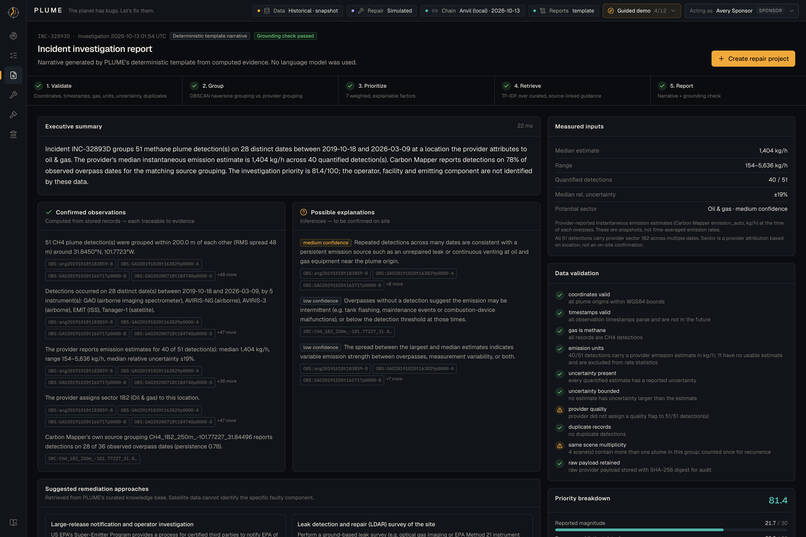The width and height of the screenshot is (806, 537).
Task: Open the Acting as Avery Sponsor dropdown
Action: click(741, 11)
